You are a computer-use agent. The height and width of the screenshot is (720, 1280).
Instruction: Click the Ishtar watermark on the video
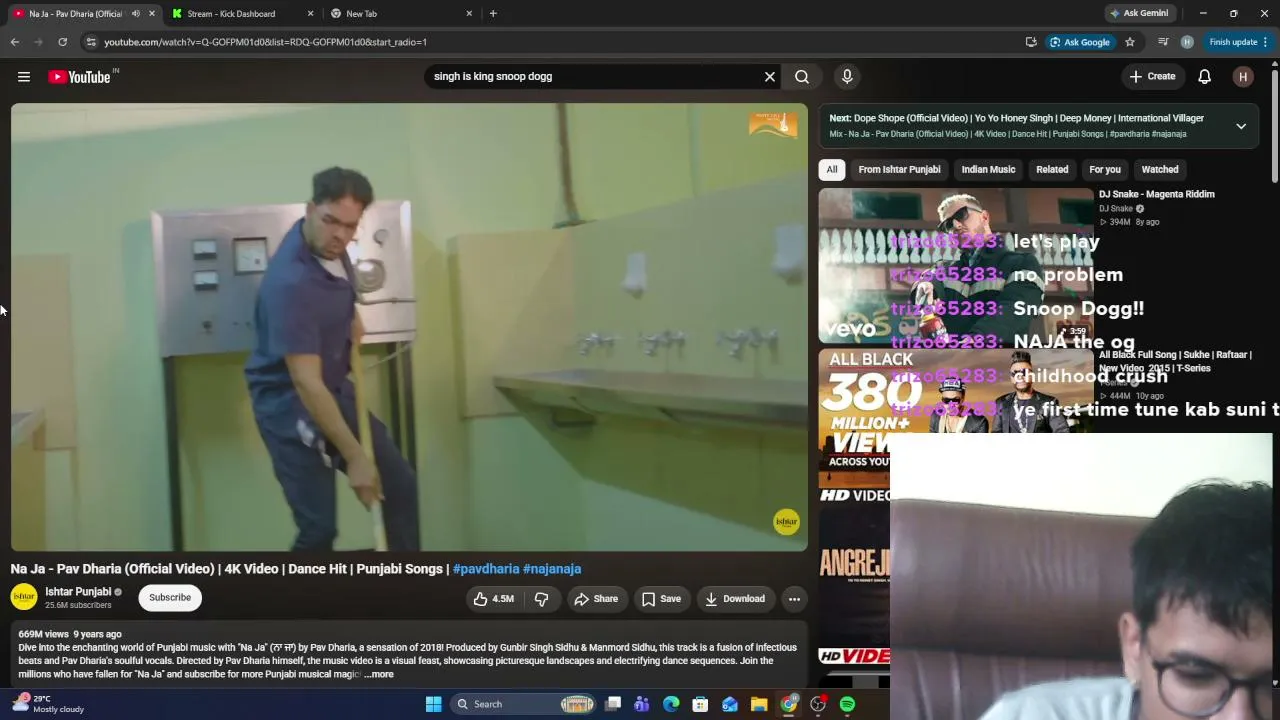click(787, 521)
